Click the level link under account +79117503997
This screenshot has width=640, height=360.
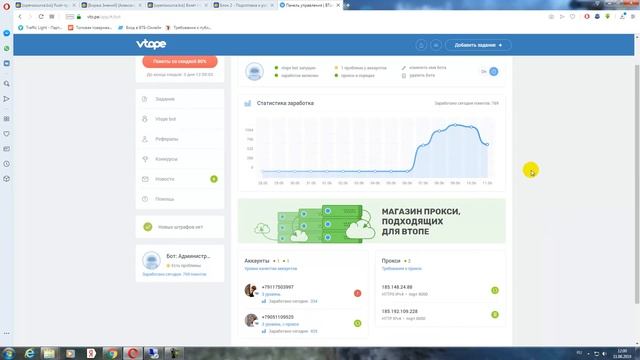pyautogui.click(x=271, y=294)
